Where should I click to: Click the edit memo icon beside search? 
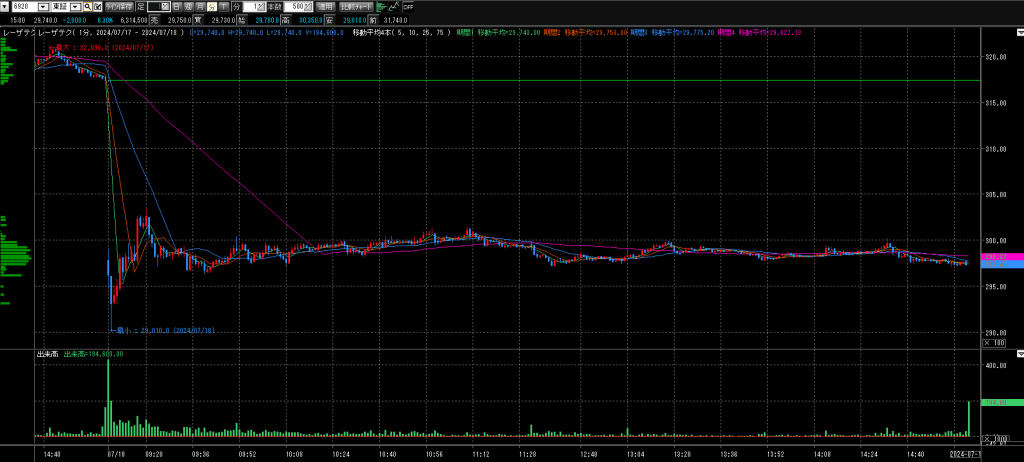pos(97,6)
